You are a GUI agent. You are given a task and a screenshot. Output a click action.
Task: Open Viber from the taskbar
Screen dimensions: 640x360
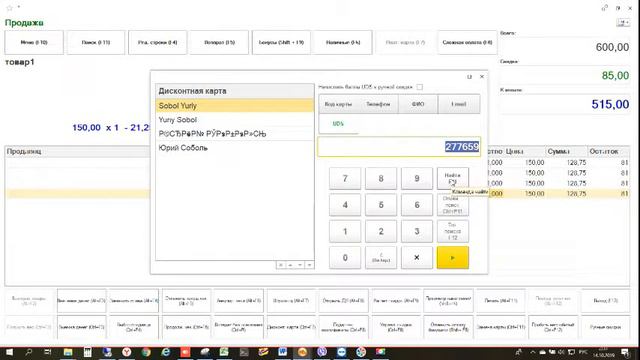(322, 352)
